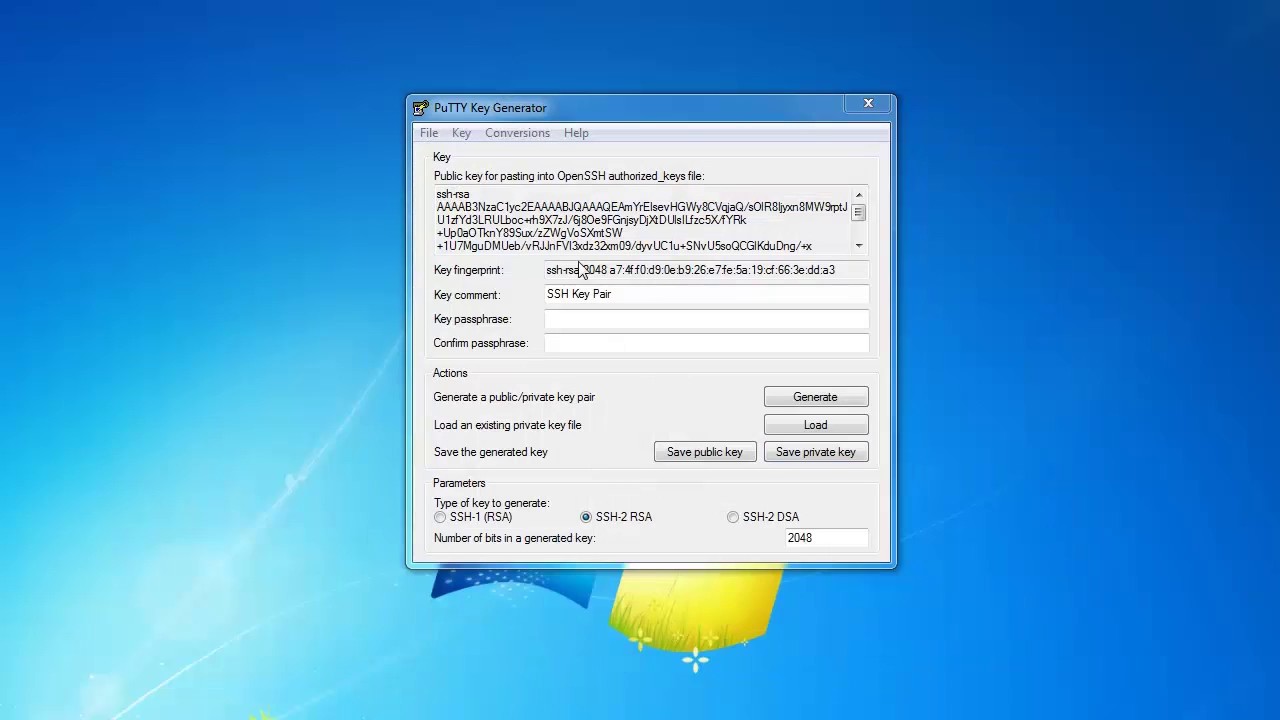This screenshot has height=720, width=1280.
Task: Click the Load button
Action: point(816,425)
